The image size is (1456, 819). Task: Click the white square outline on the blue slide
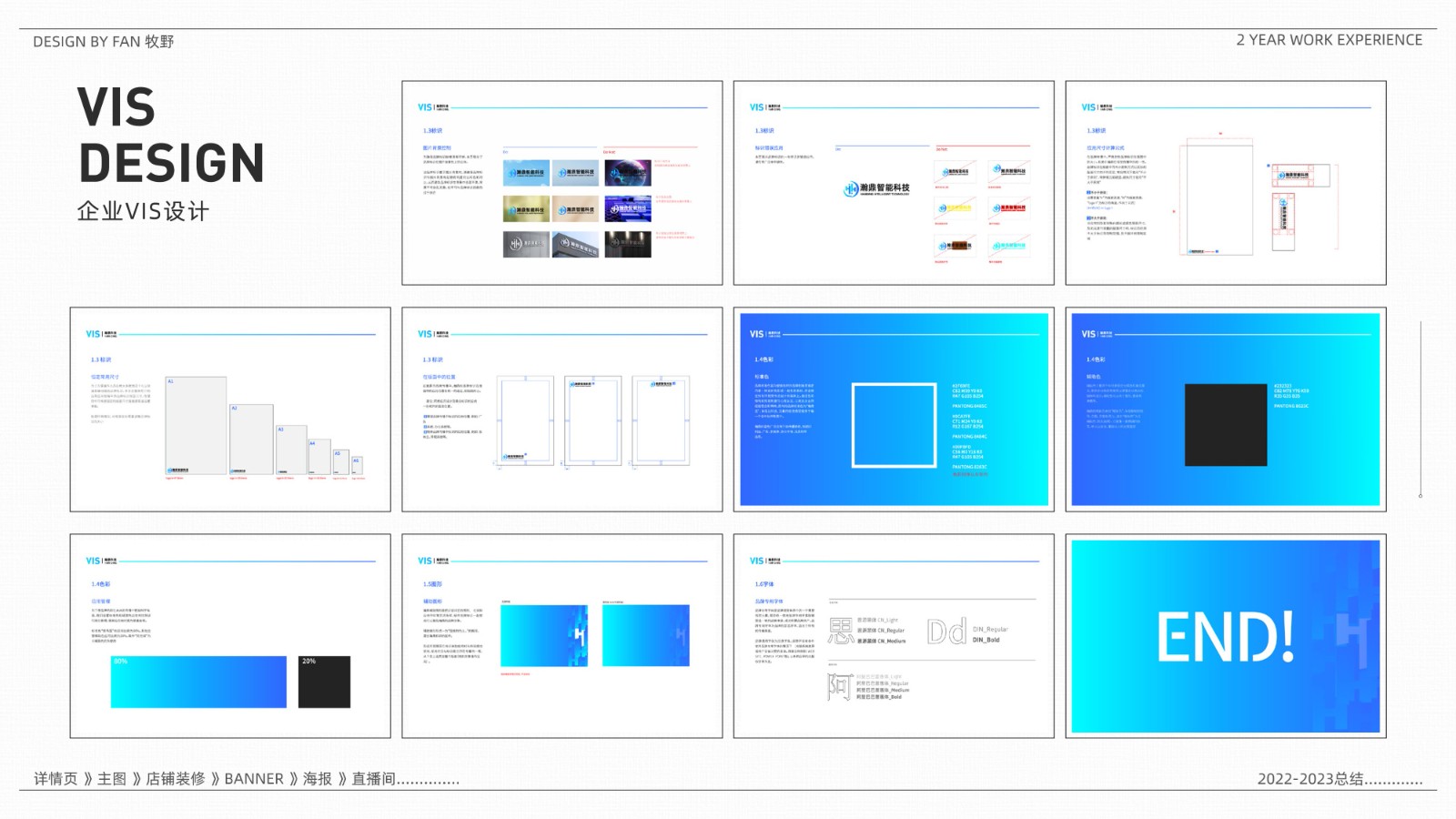coord(894,425)
